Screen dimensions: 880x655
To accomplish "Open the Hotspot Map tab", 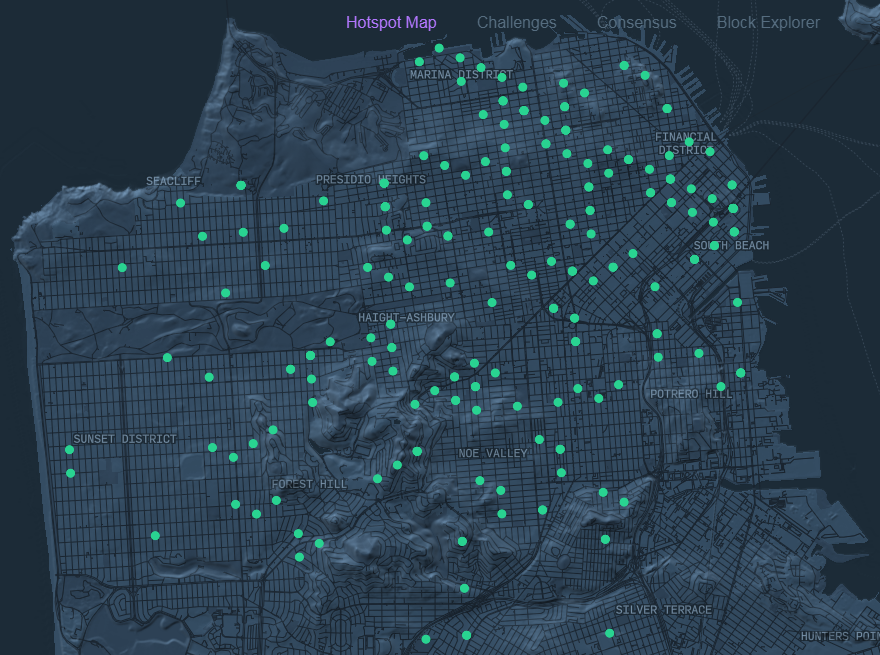I will pyautogui.click(x=391, y=22).
